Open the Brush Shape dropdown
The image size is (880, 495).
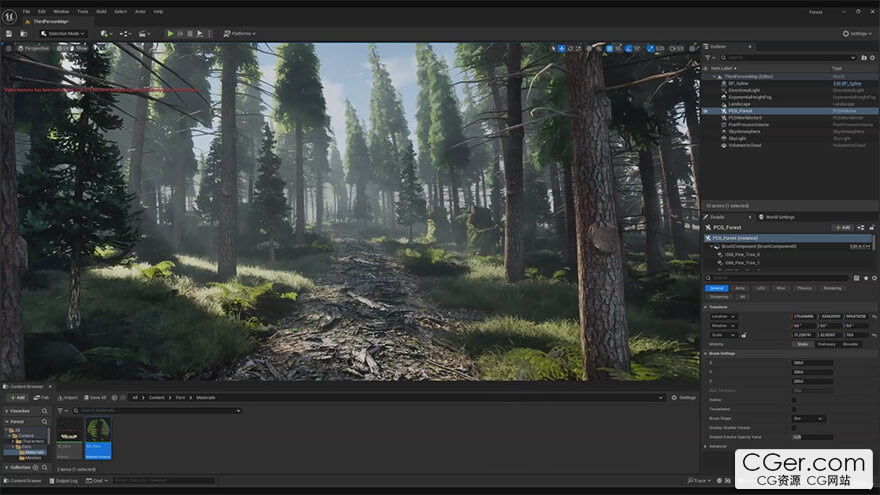pos(808,418)
